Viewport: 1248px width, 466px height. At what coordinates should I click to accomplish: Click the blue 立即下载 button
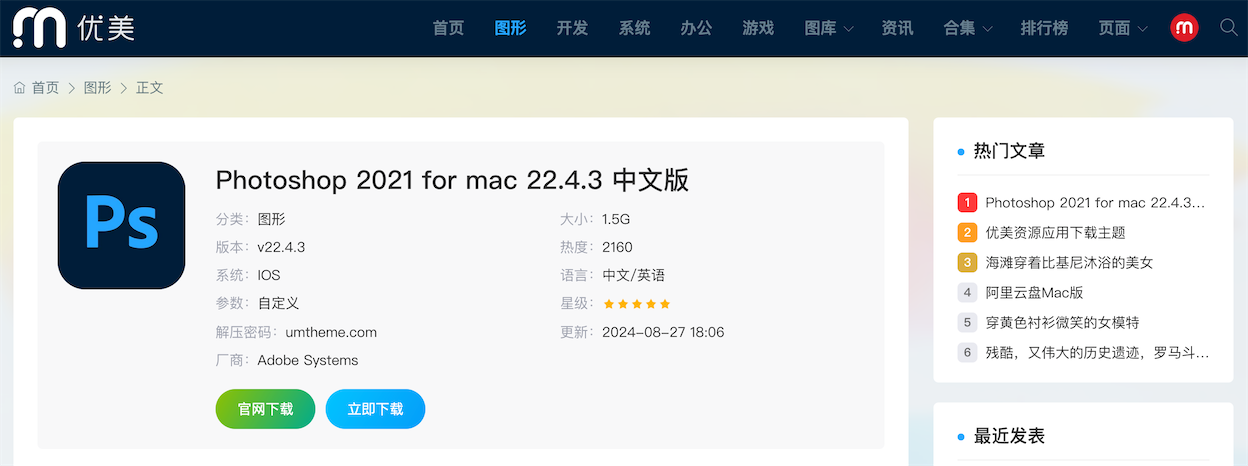(x=375, y=409)
